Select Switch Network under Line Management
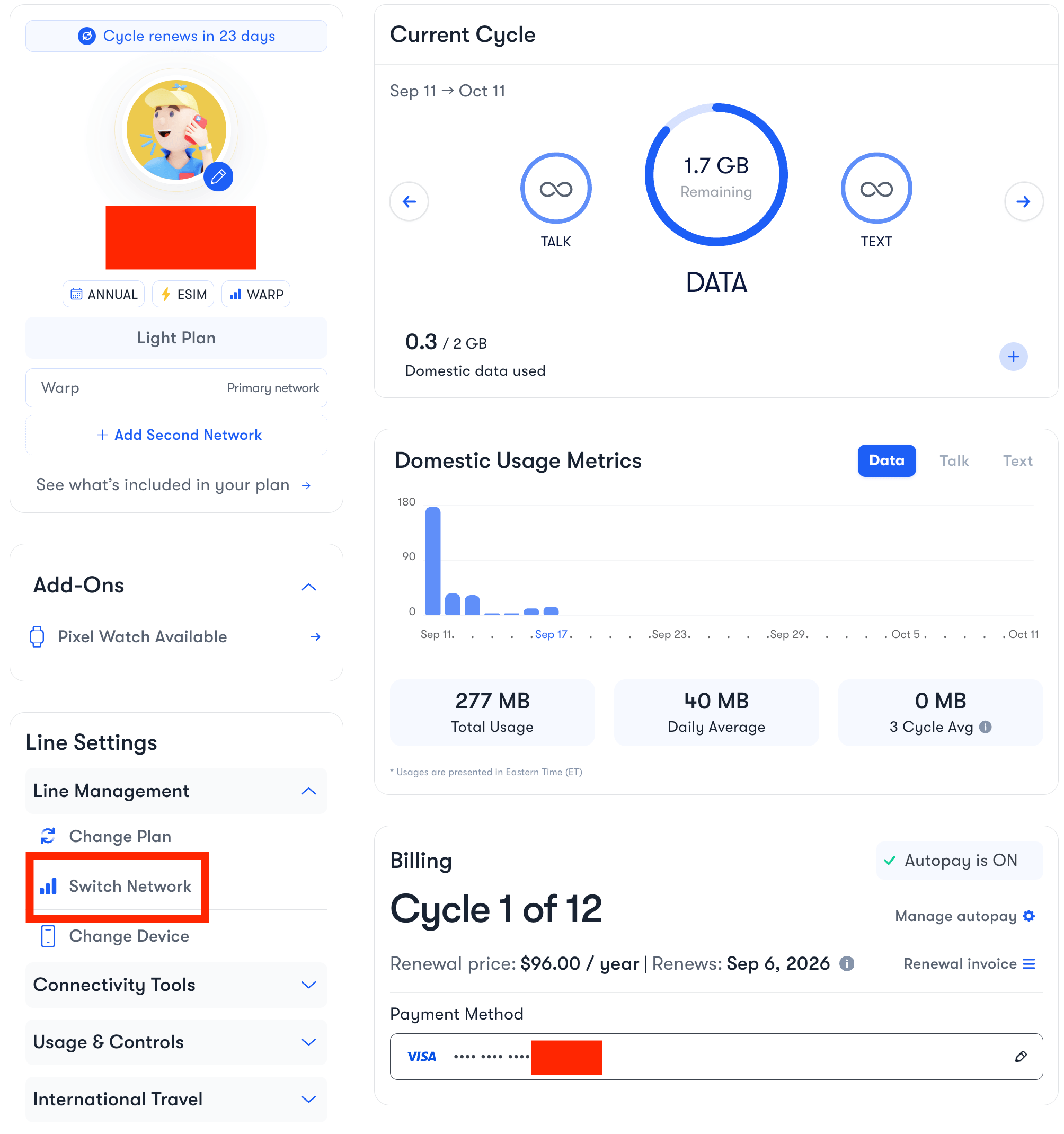 116,886
